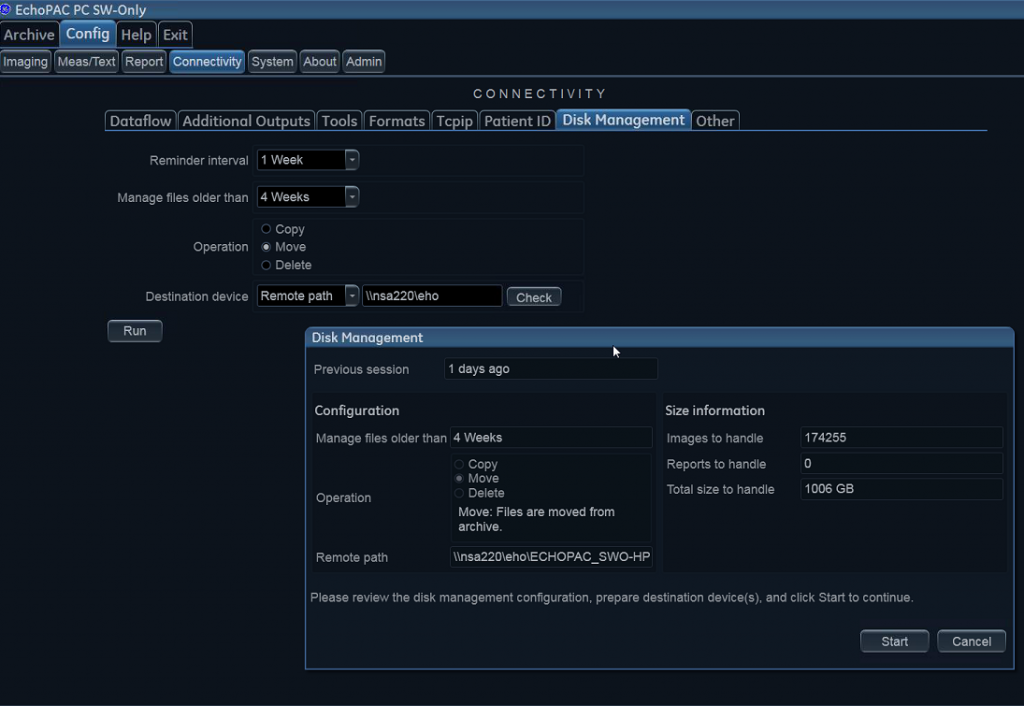1024x706 pixels.
Task: Select the Delete operation radio button
Action: tap(266, 265)
